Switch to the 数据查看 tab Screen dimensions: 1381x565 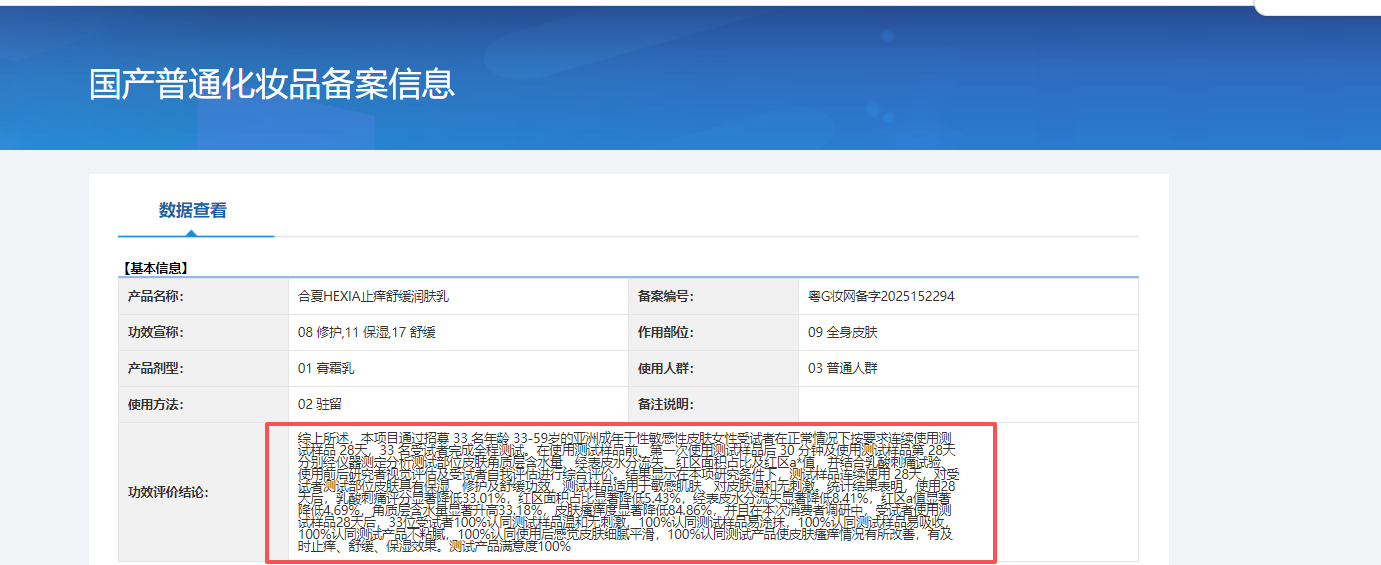pos(193,210)
